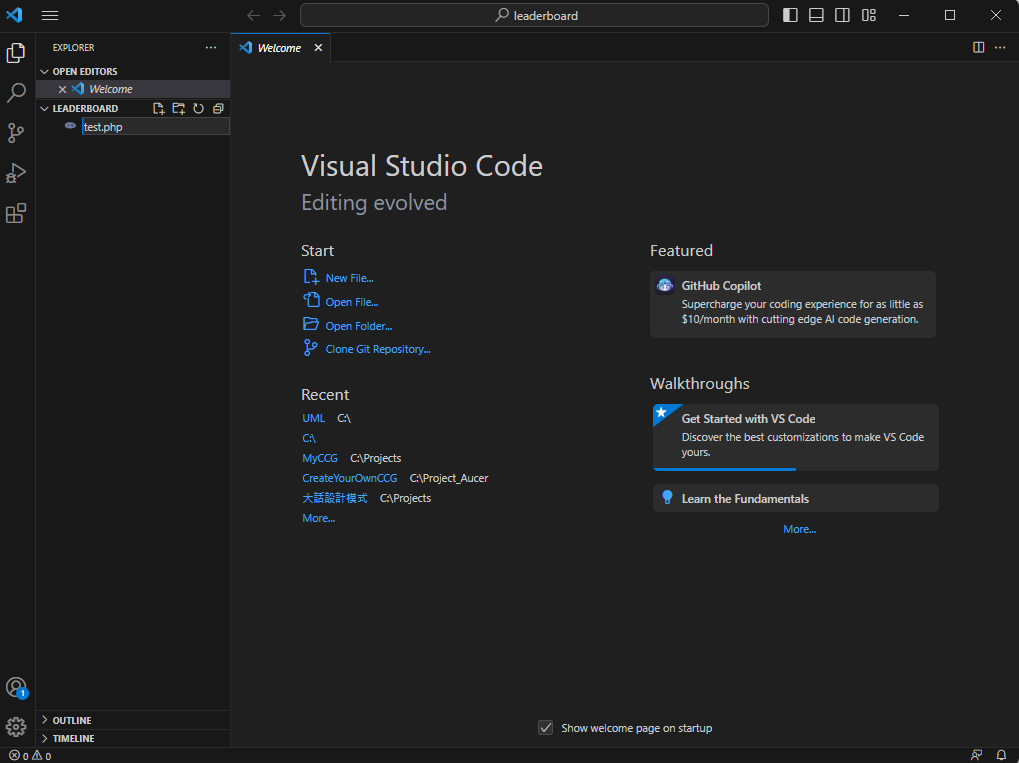Toggle the bottom panel layout button

[816, 15]
